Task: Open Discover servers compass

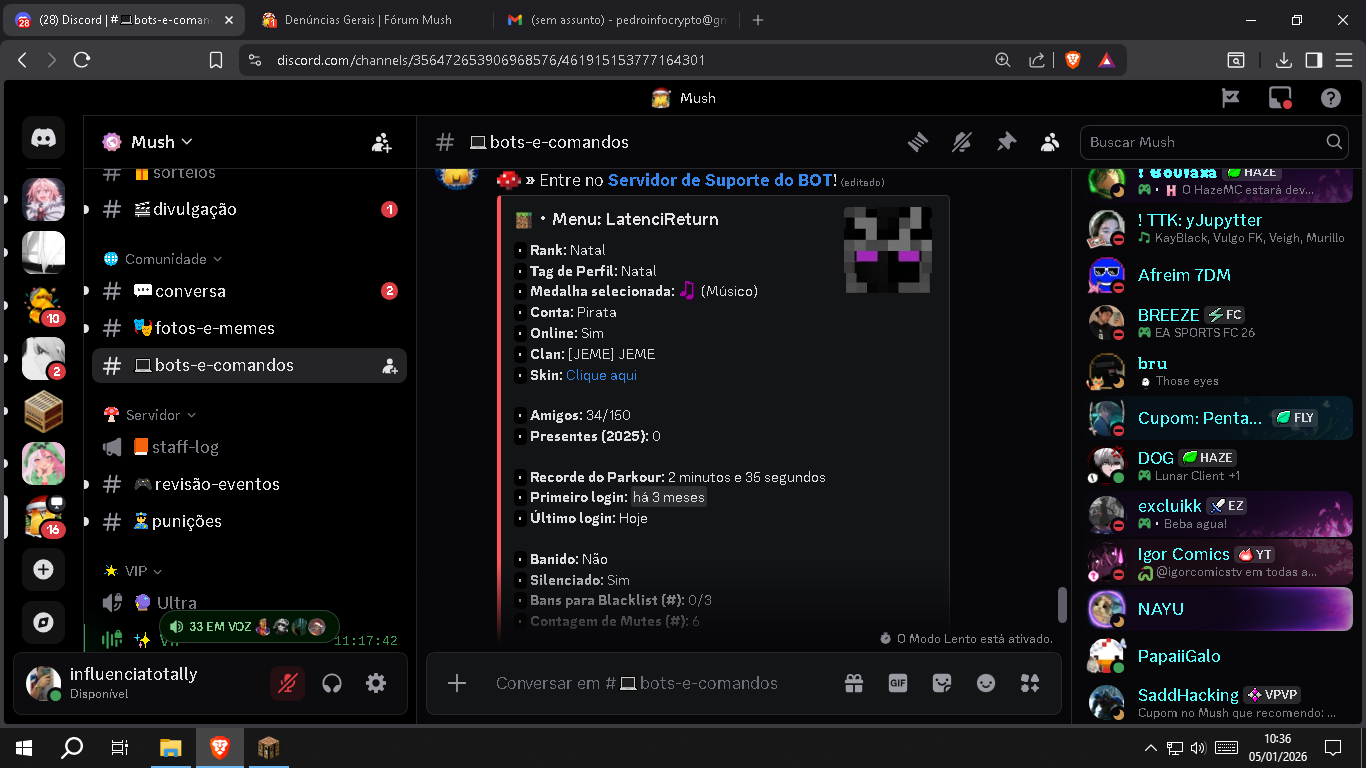Action: pyautogui.click(x=43, y=622)
